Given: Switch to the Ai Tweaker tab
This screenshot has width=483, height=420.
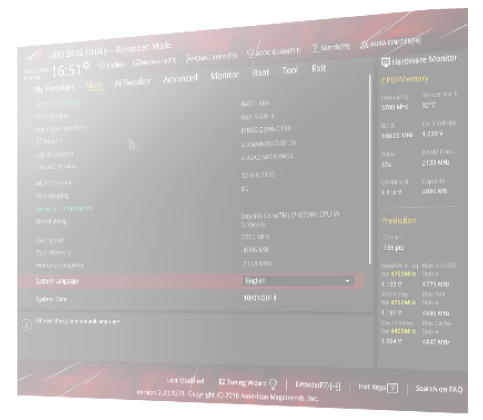Looking at the screenshot, I should coord(132,82).
